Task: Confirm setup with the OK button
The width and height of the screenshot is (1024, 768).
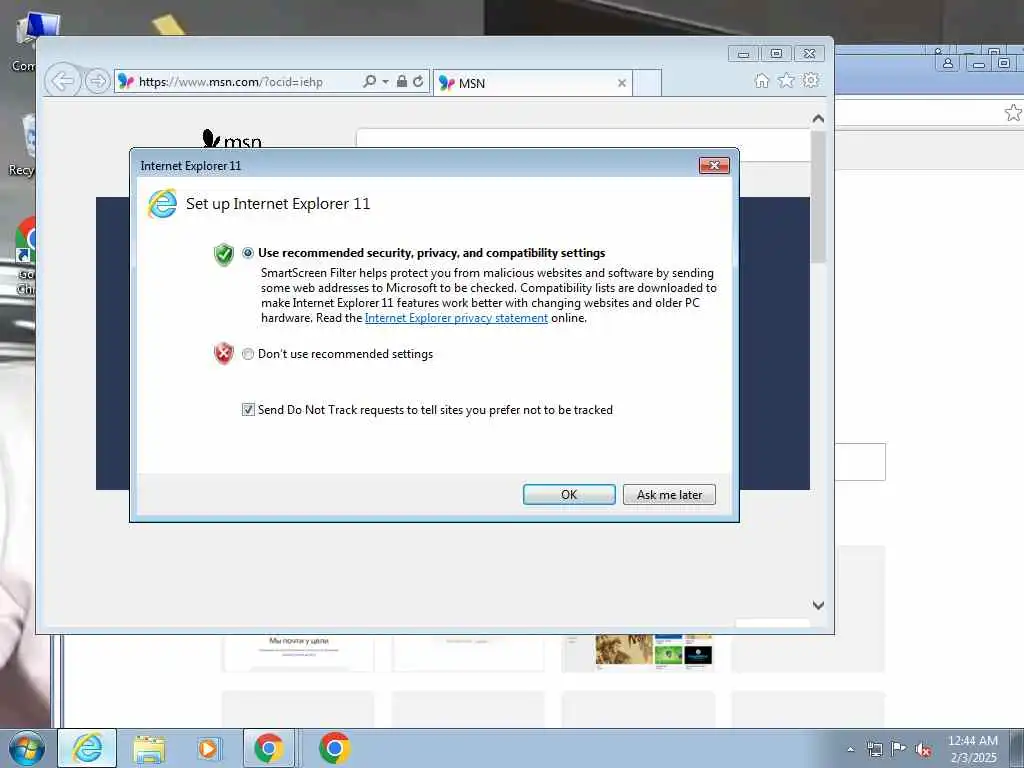Action: [x=569, y=494]
